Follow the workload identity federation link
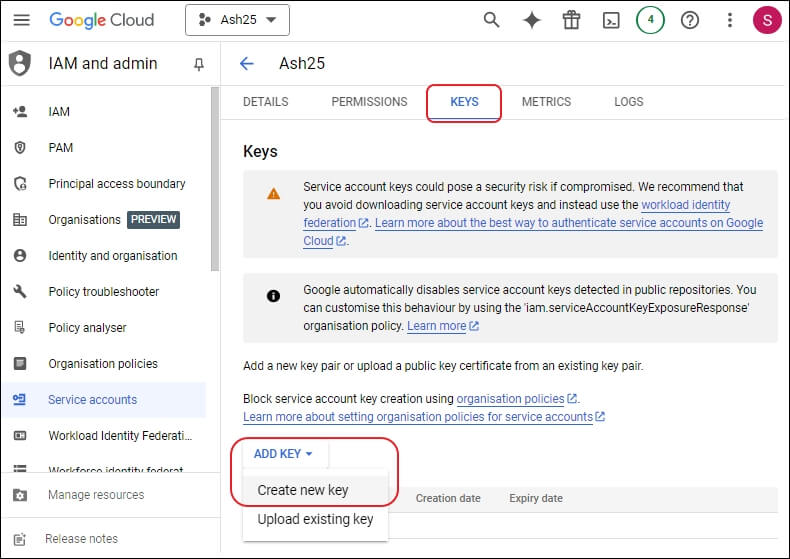Viewport: 790px width, 559px height. (x=685, y=205)
